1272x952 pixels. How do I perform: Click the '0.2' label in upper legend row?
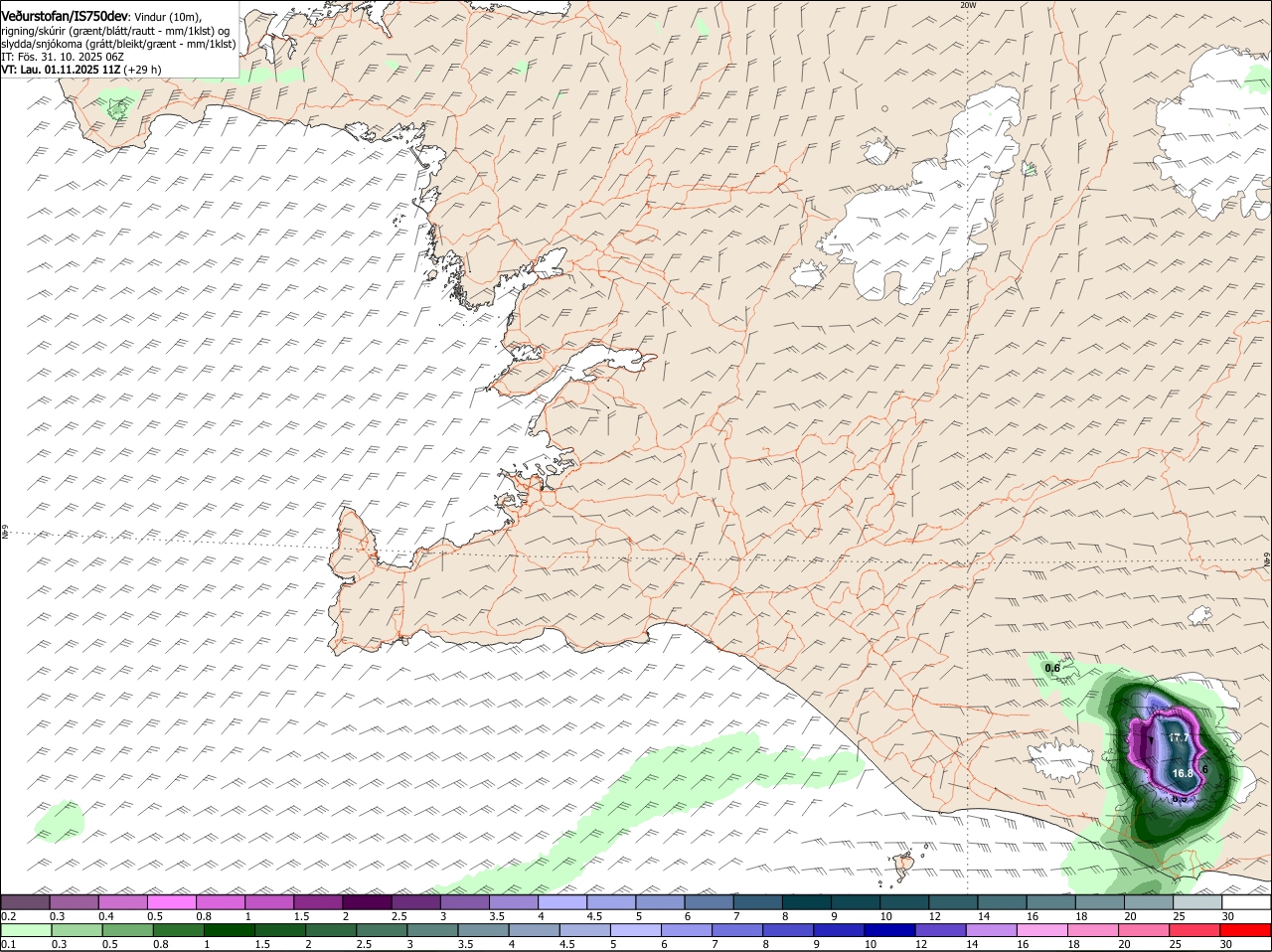8,915
